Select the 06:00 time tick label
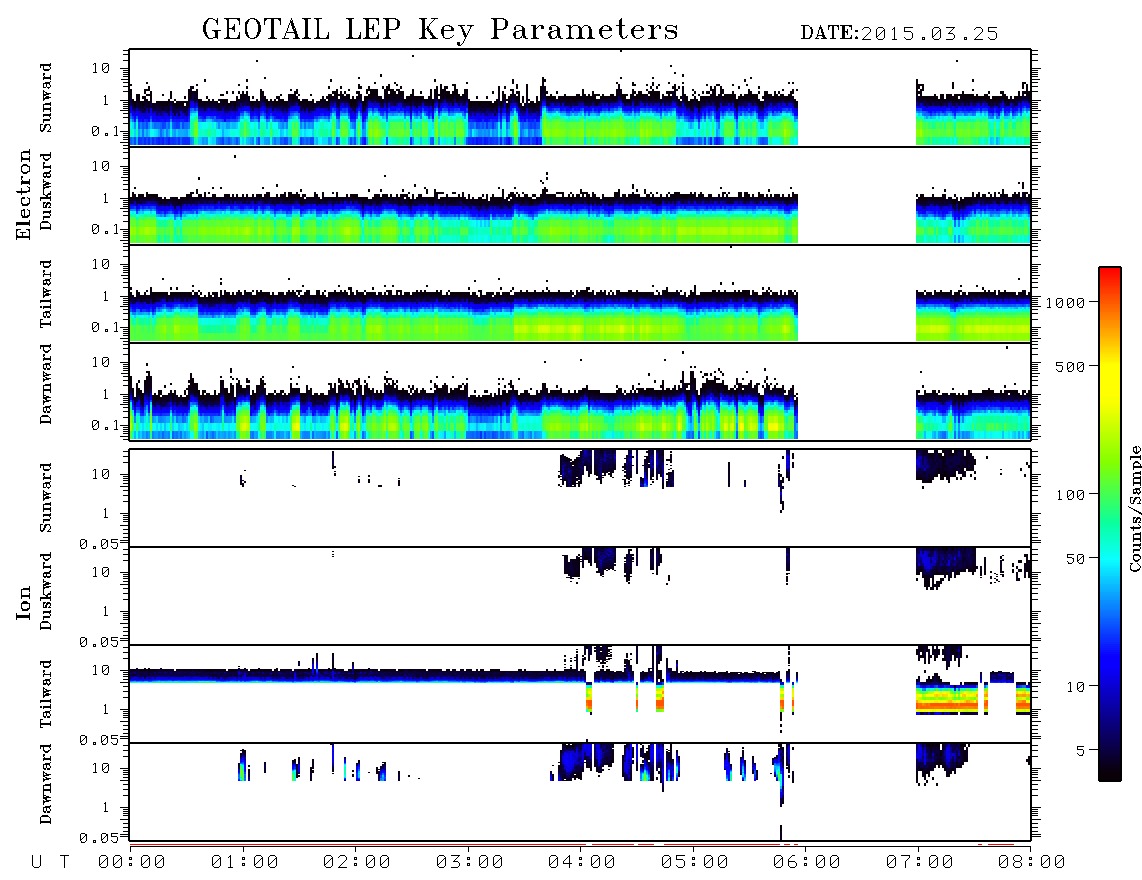The width and height of the screenshot is (1142, 880). [x=807, y=863]
